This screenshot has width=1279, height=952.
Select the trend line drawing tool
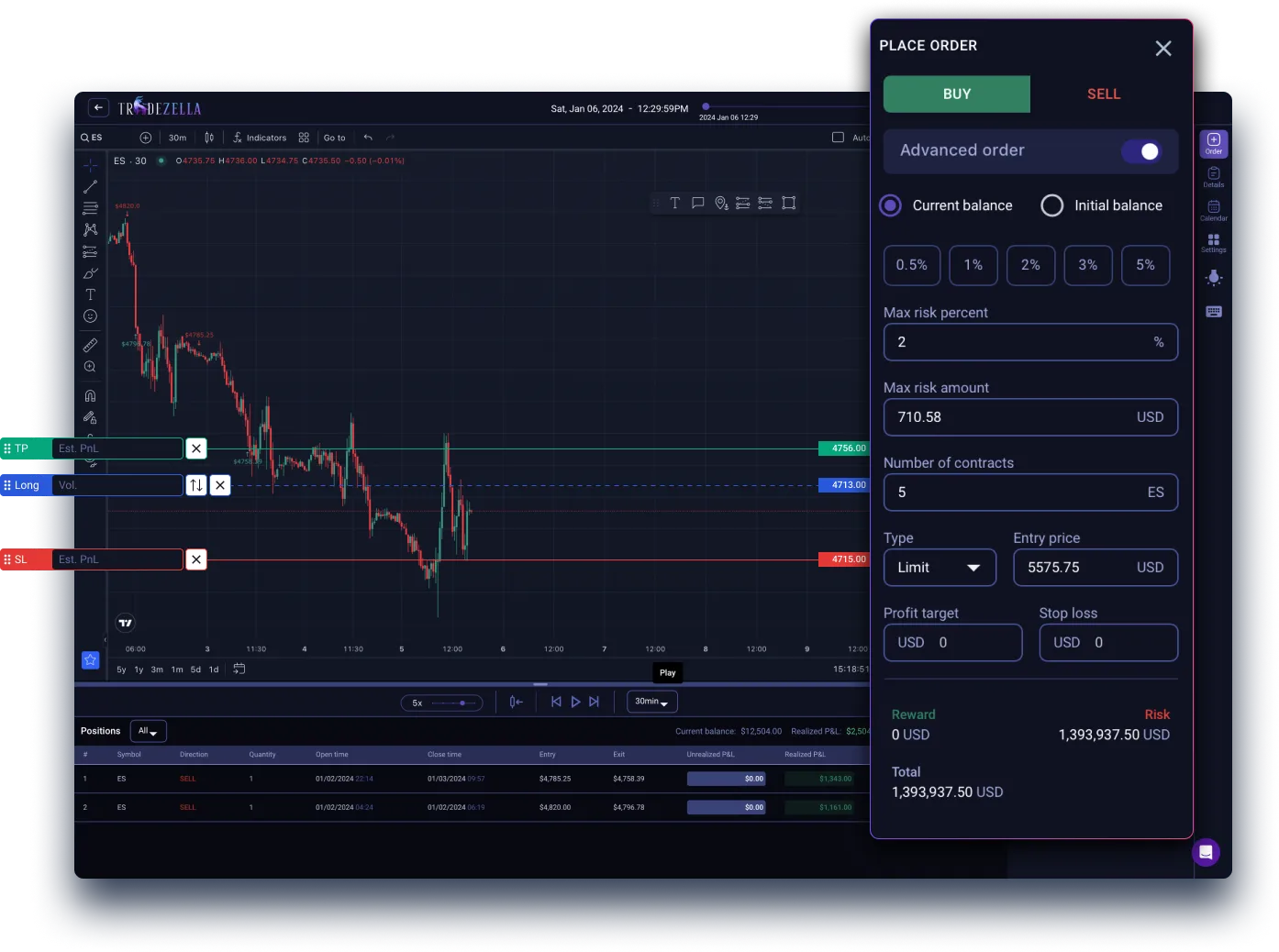pos(90,186)
